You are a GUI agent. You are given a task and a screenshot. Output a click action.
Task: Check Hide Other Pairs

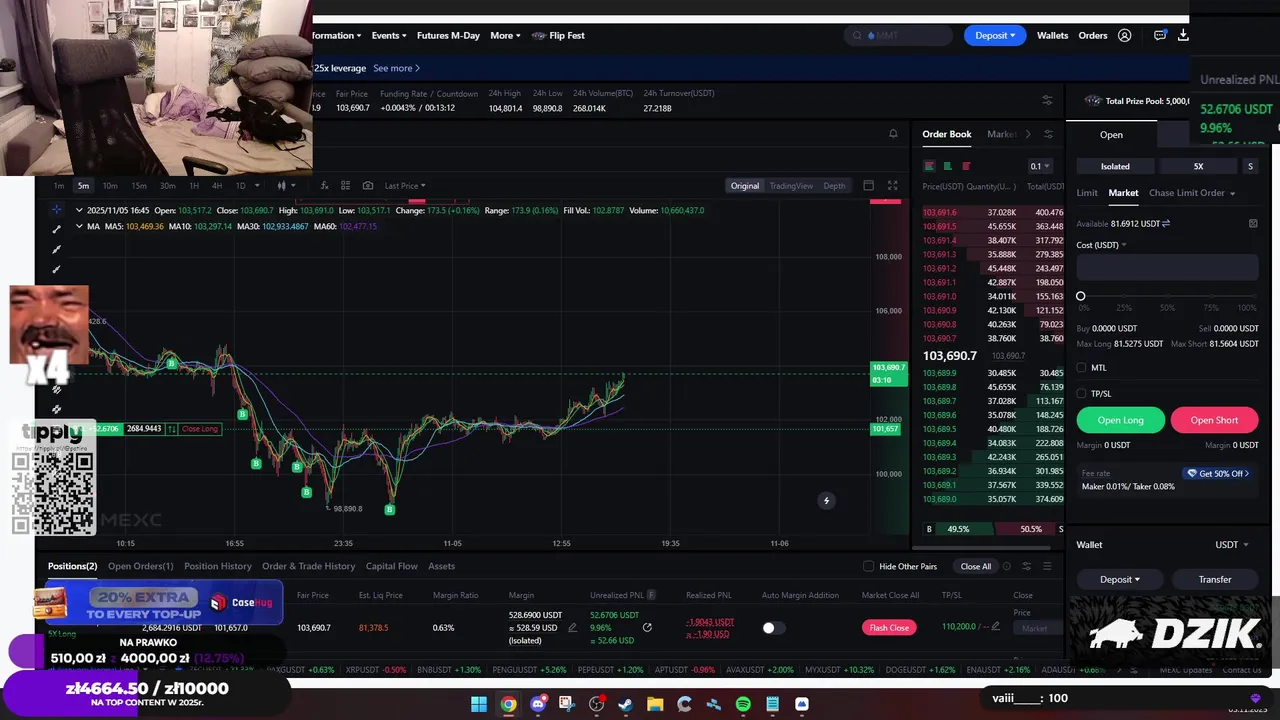click(x=868, y=566)
